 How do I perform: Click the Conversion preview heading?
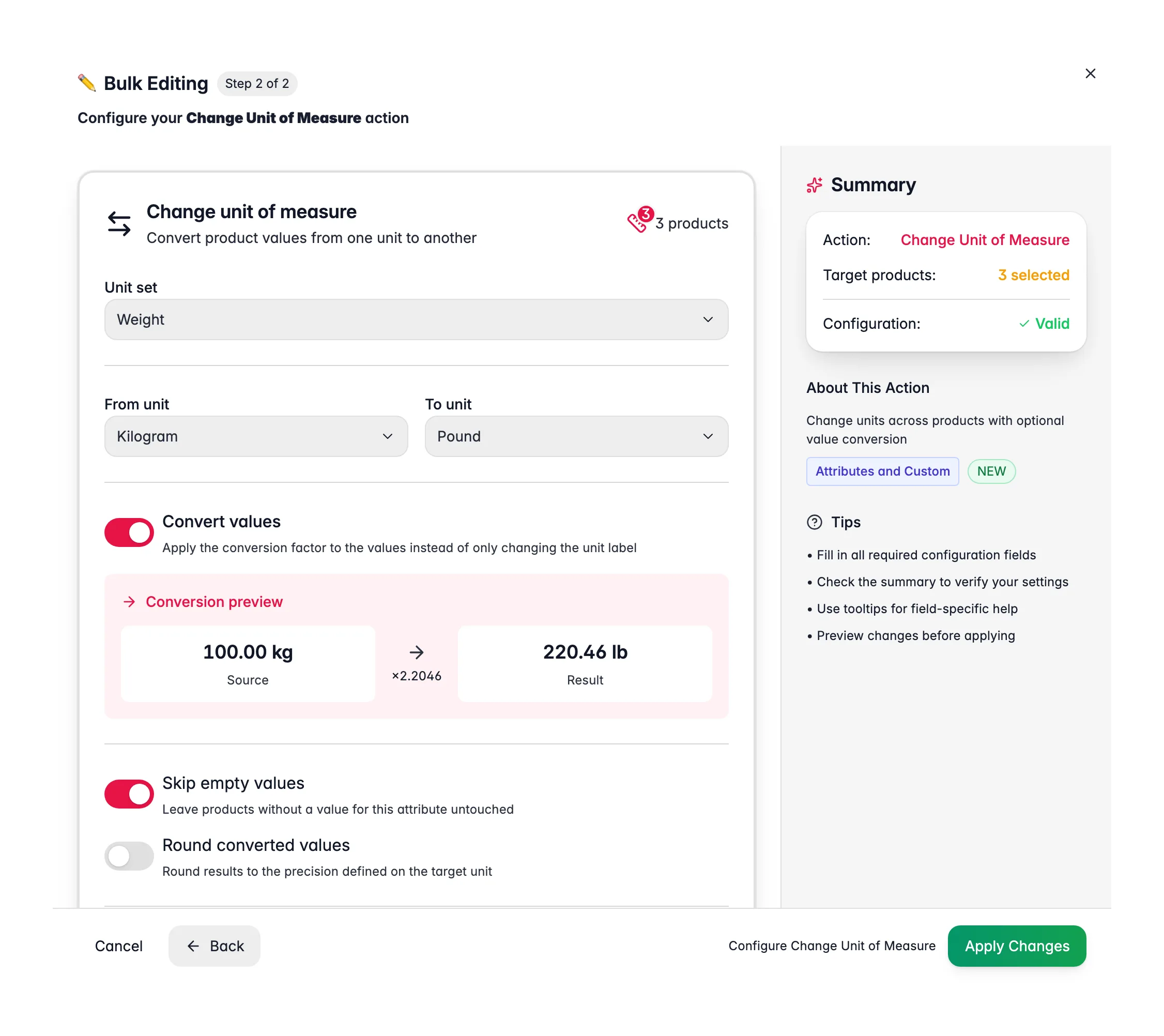point(214,602)
